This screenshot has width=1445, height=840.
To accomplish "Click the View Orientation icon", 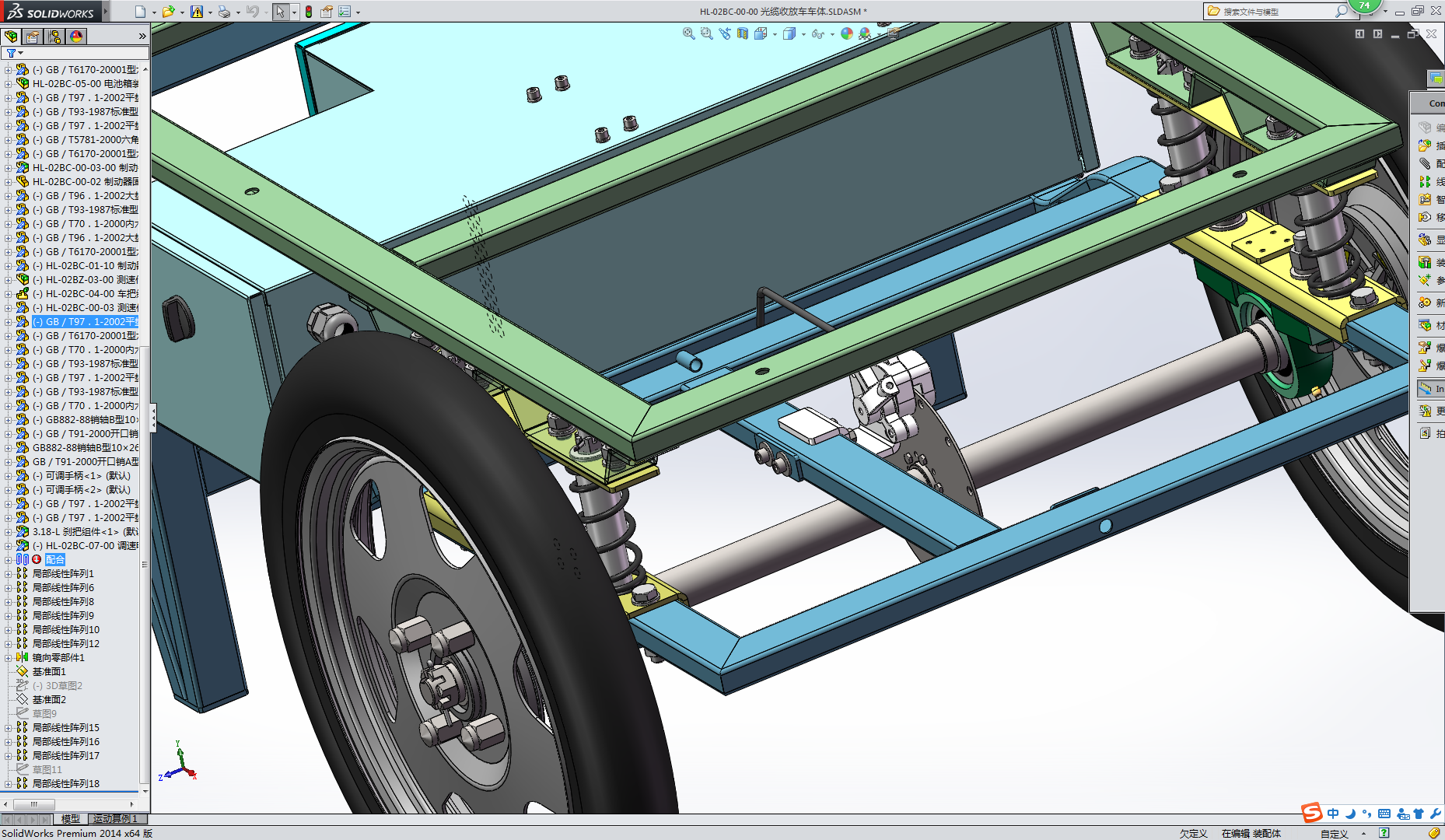I will (761, 33).
